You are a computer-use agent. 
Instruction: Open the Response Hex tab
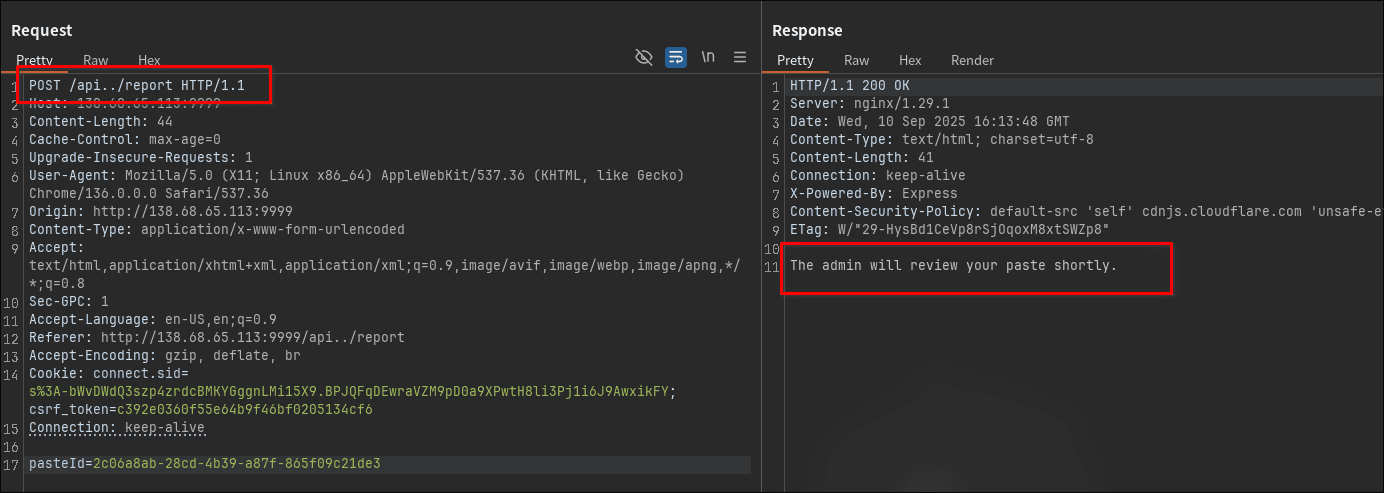pyautogui.click(x=910, y=60)
